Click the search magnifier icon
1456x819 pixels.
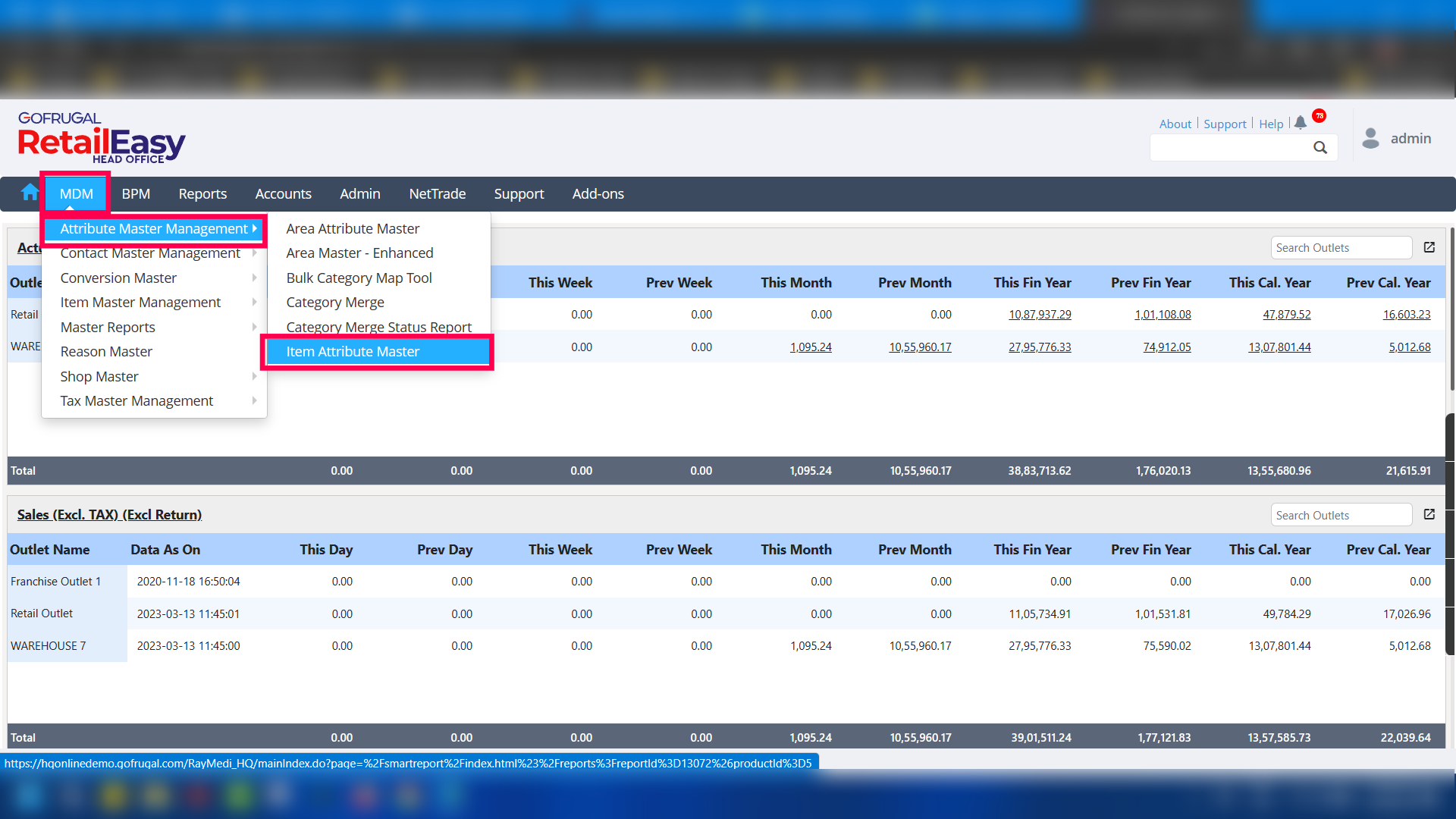[x=1320, y=148]
